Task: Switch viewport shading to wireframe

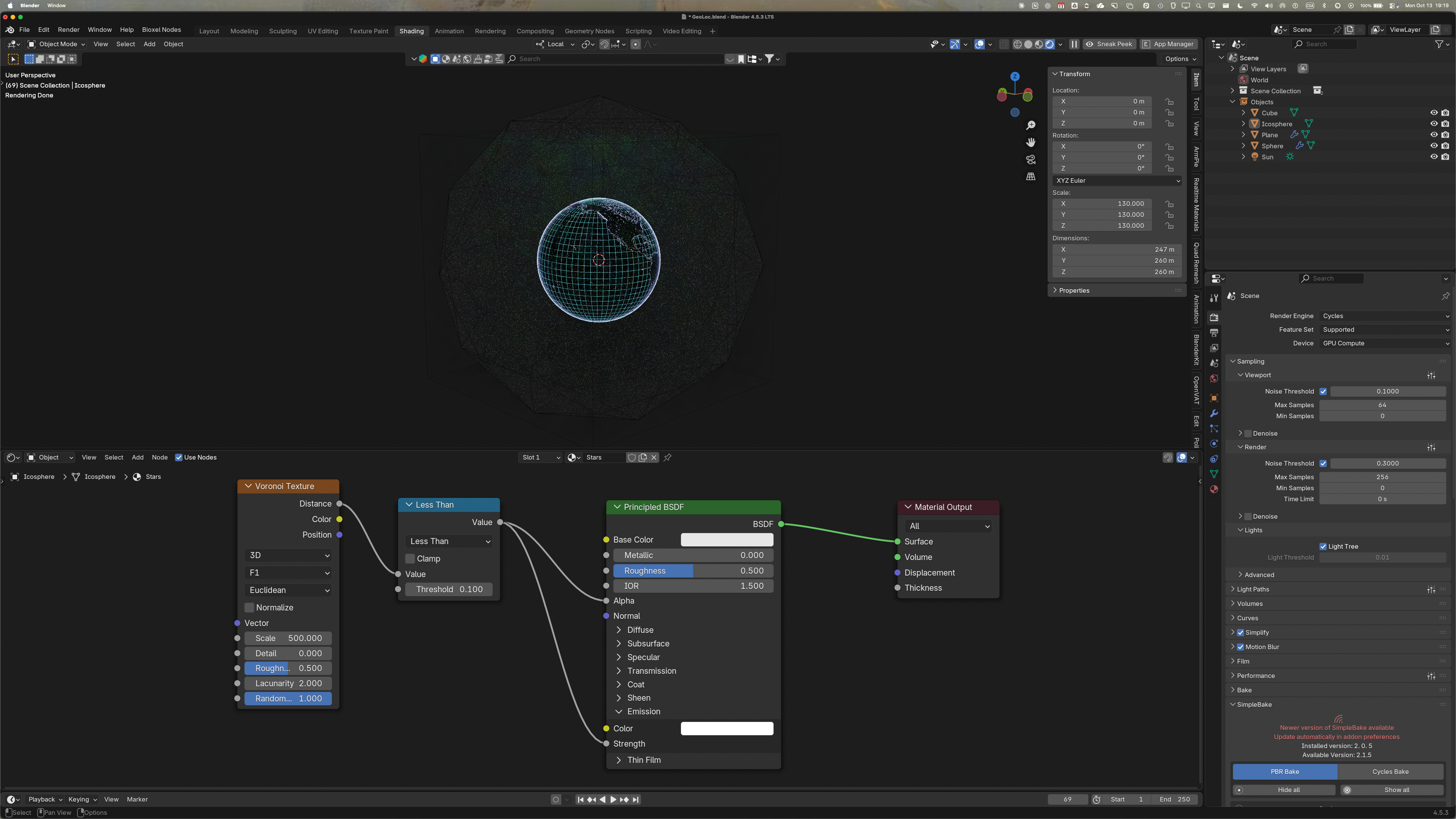Action: (1017, 44)
